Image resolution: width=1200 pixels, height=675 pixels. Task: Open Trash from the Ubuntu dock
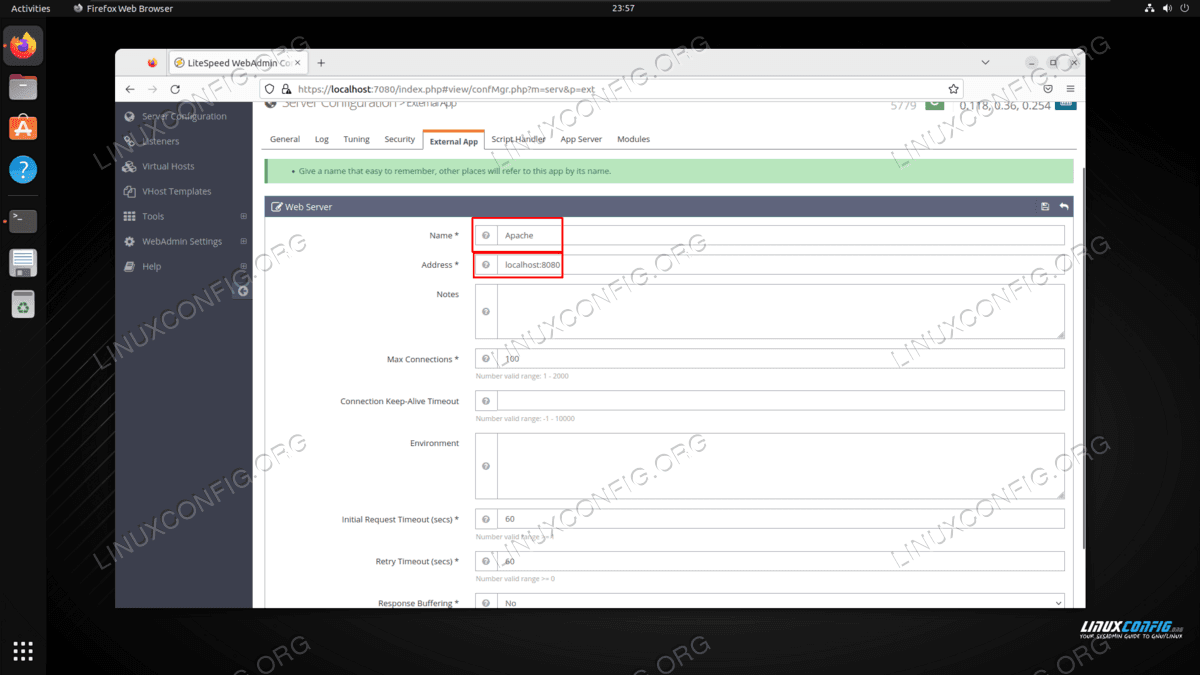point(23,304)
